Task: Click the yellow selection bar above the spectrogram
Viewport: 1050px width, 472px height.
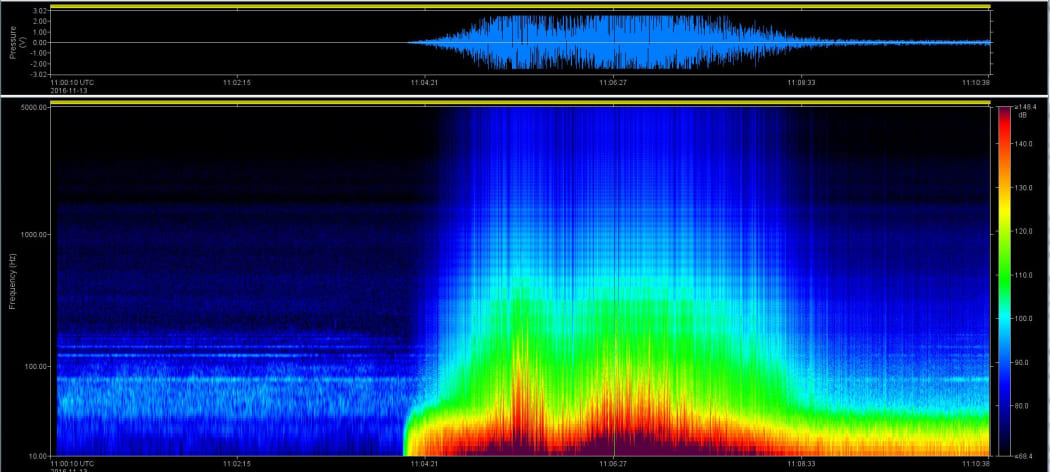Action: tap(520, 103)
